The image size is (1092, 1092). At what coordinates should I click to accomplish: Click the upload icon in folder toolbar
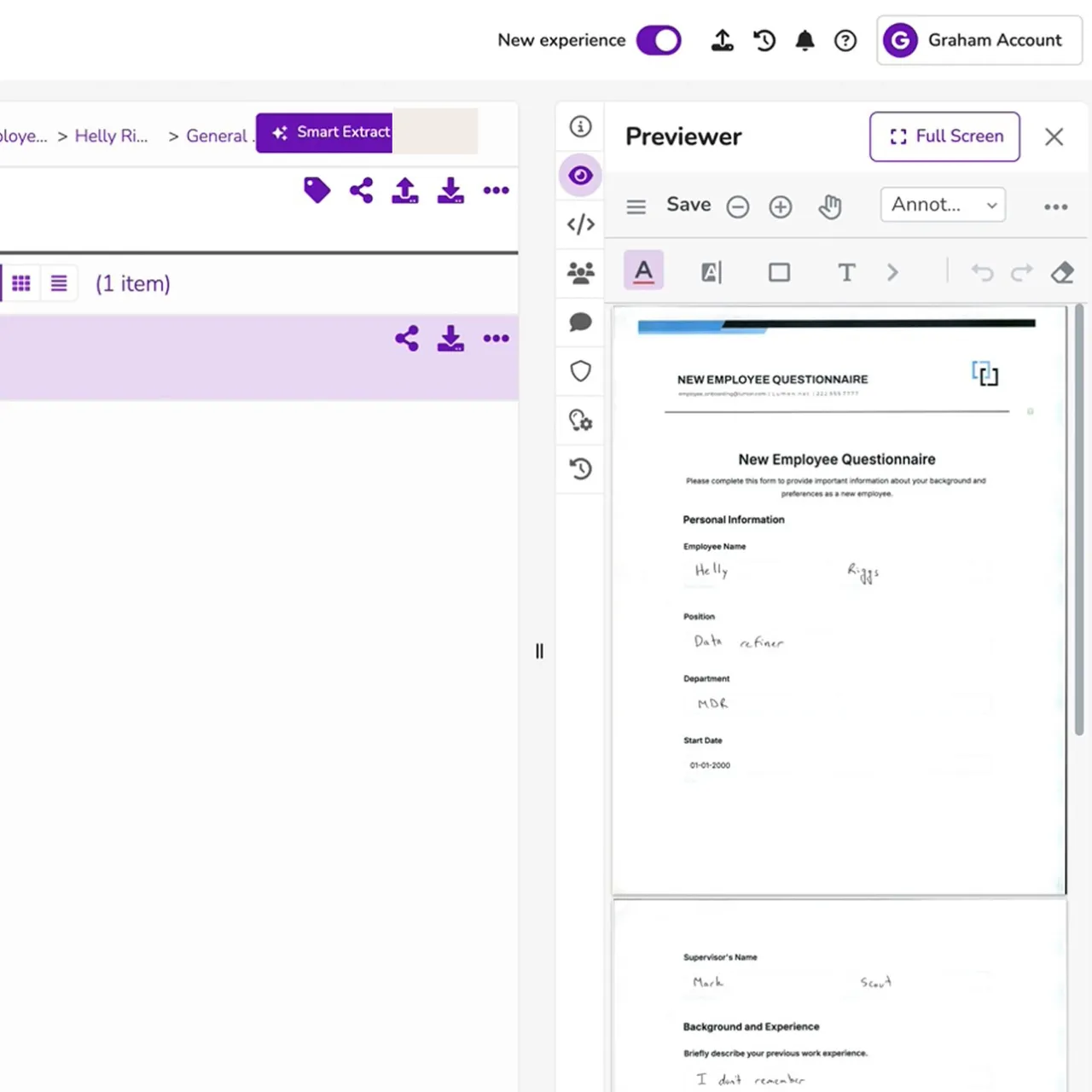[405, 190]
